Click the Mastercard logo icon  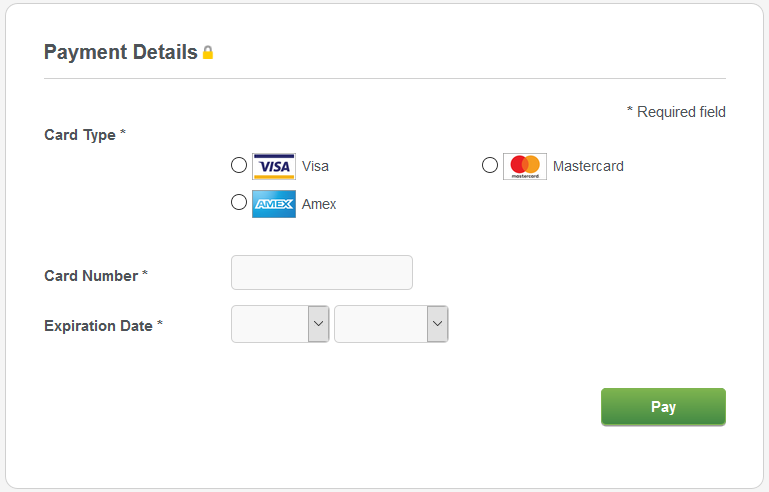point(525,166)
